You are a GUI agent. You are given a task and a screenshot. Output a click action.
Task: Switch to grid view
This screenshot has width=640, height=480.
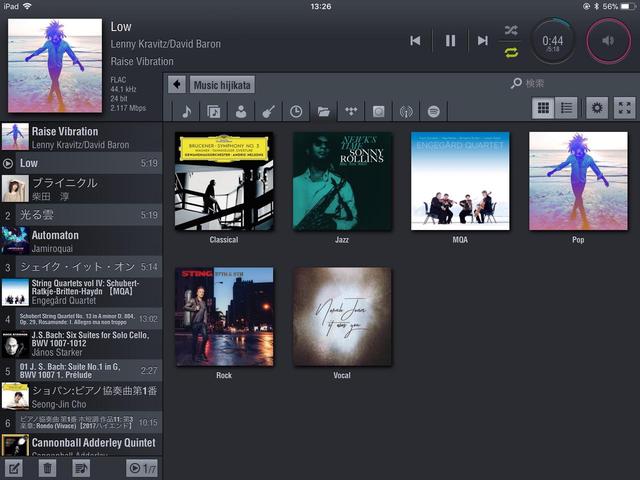point(543,108)
